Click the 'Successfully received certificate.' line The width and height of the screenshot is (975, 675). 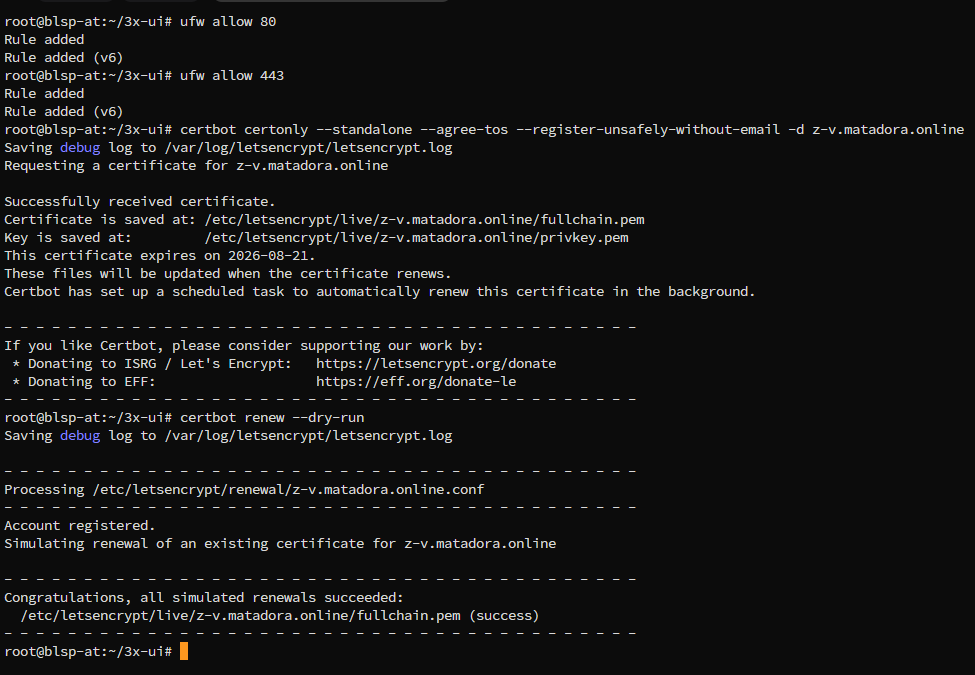pos(140,202)
